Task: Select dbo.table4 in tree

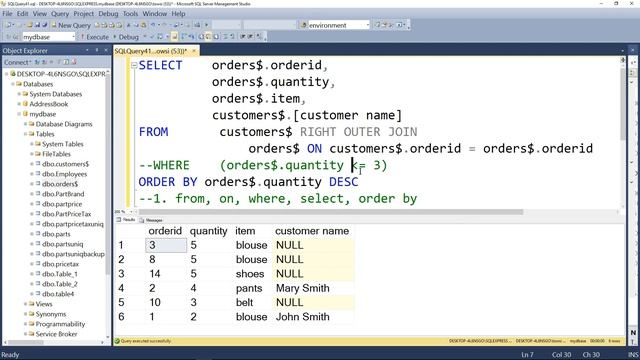Action: point(58,294)
